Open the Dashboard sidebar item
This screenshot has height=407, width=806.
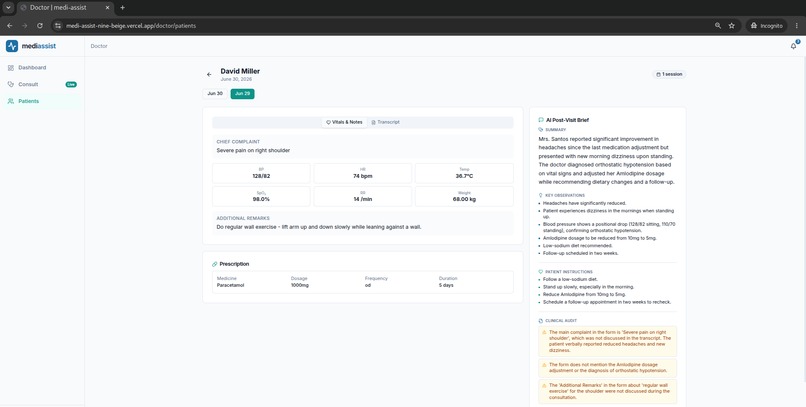coord(41,67)
